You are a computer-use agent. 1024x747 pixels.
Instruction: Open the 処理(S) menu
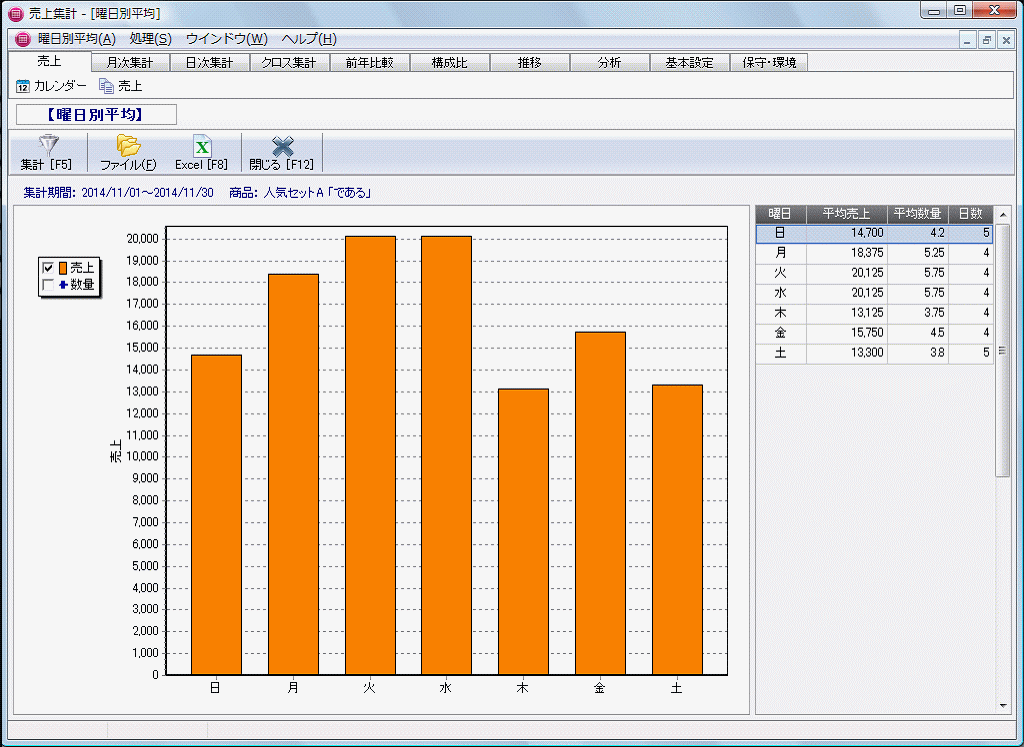150,39
